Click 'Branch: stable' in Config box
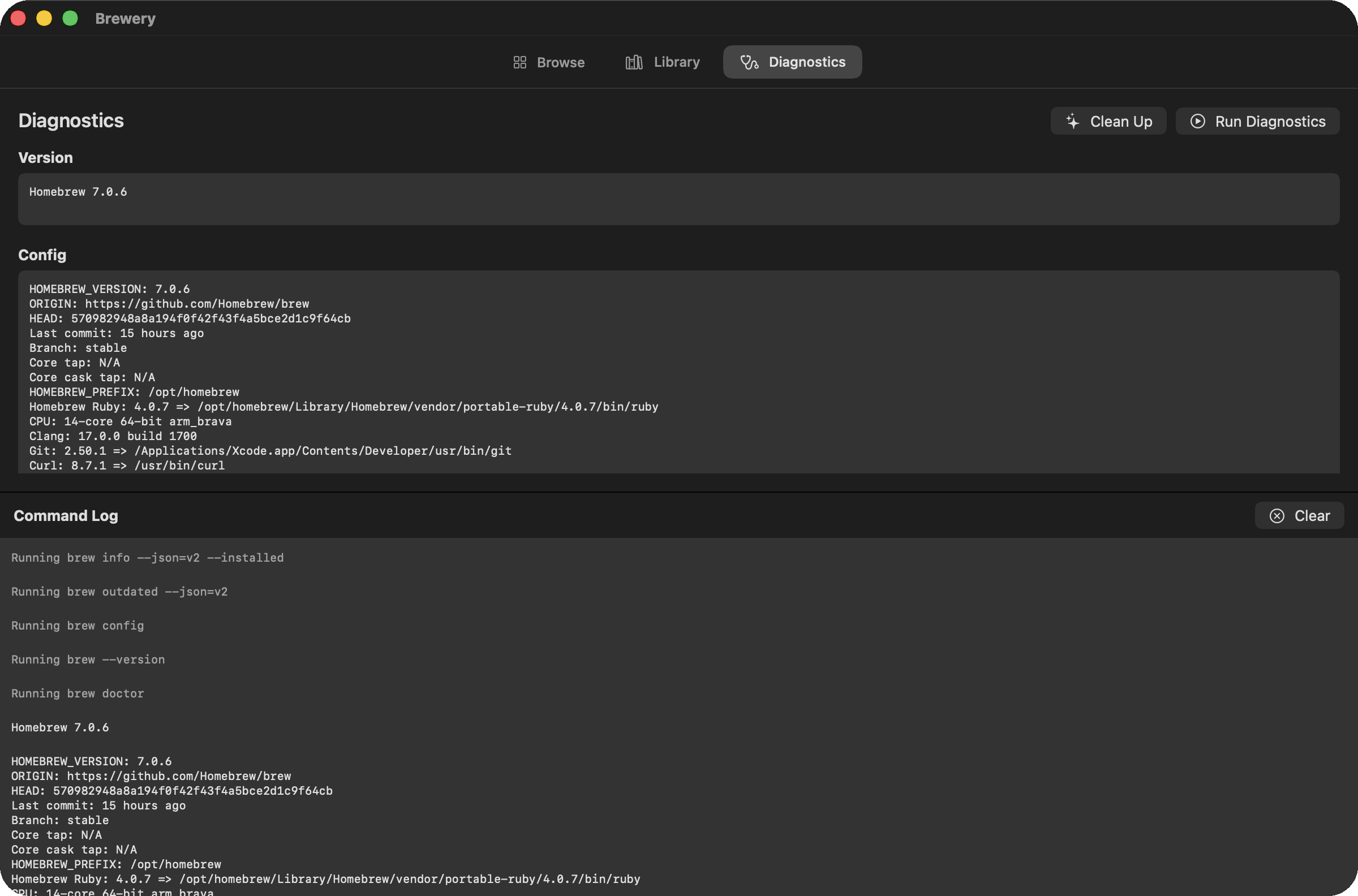 (x=78, y=348)
